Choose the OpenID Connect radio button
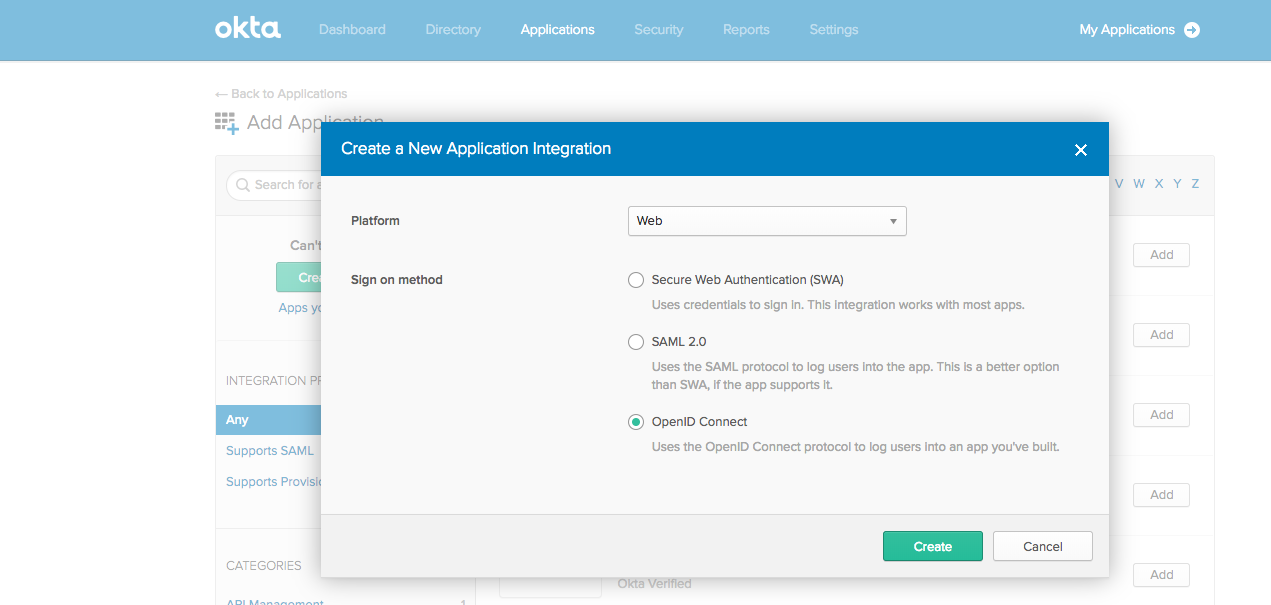Viewport: 1271px width, 605px height. coord(636,422)
